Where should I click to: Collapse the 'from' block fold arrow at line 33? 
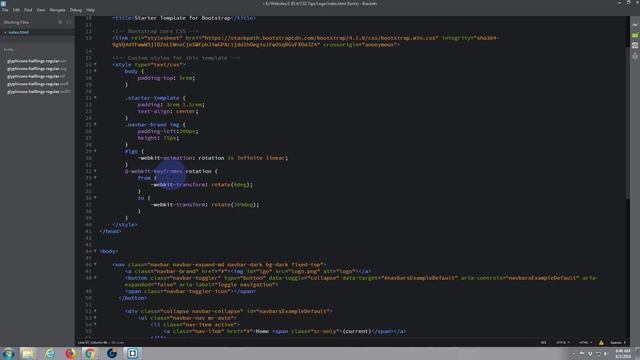pos(96,178)
